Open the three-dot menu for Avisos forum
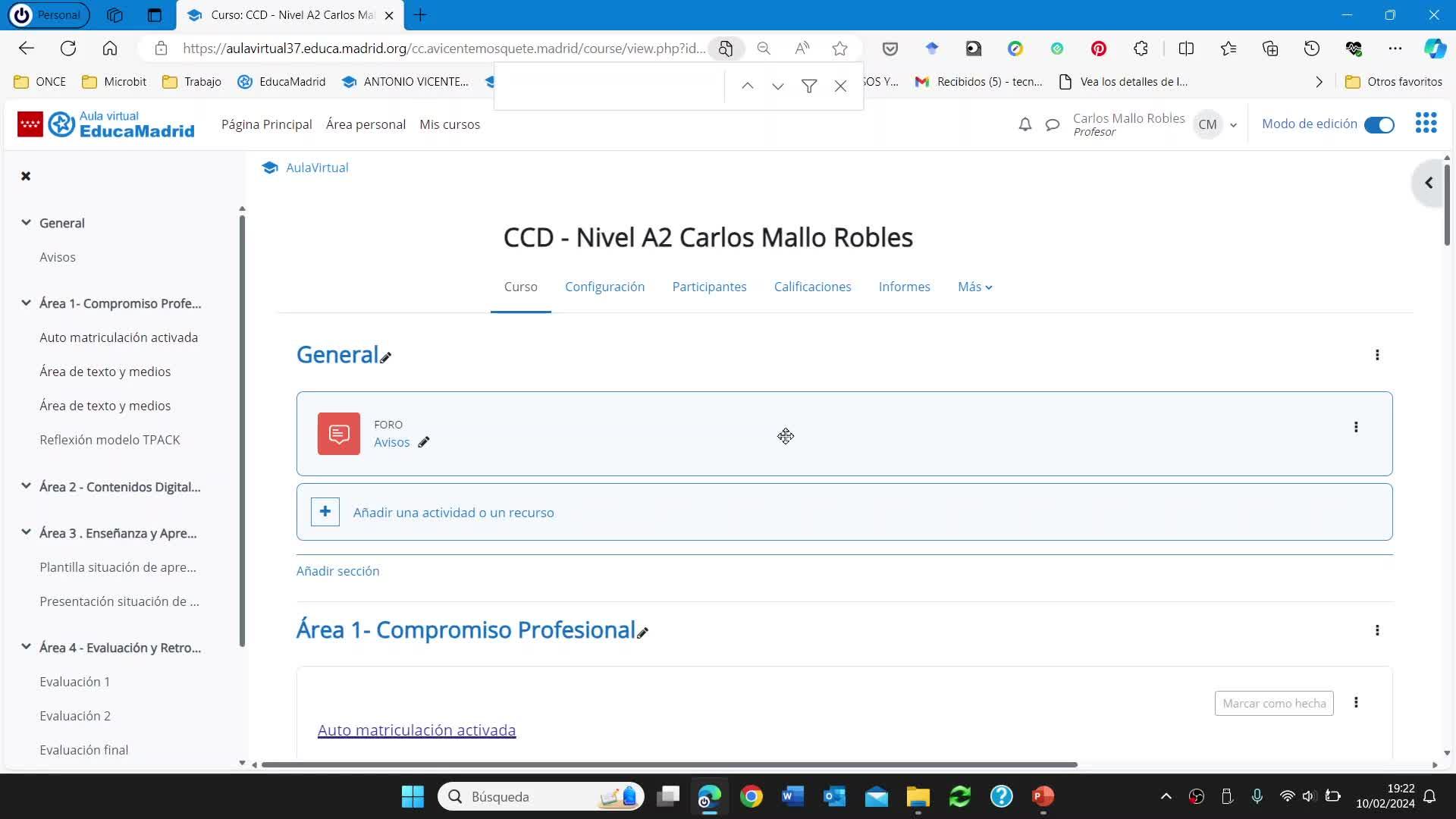 pos(1356,427)
